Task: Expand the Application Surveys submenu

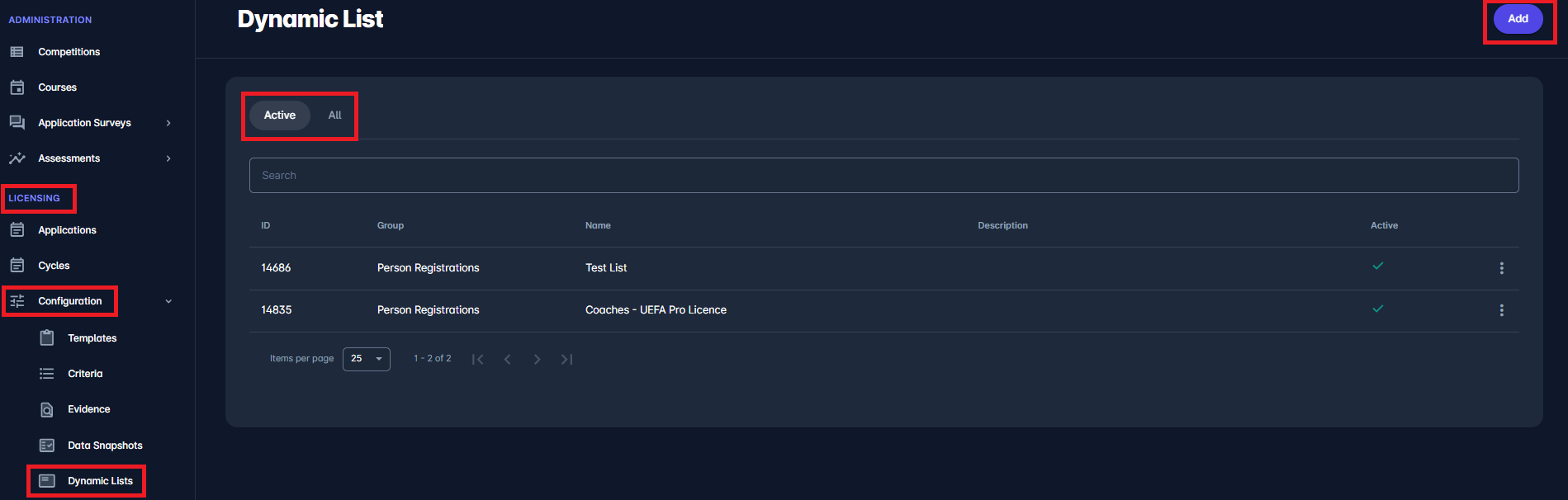Action: [x=168, y=123]
